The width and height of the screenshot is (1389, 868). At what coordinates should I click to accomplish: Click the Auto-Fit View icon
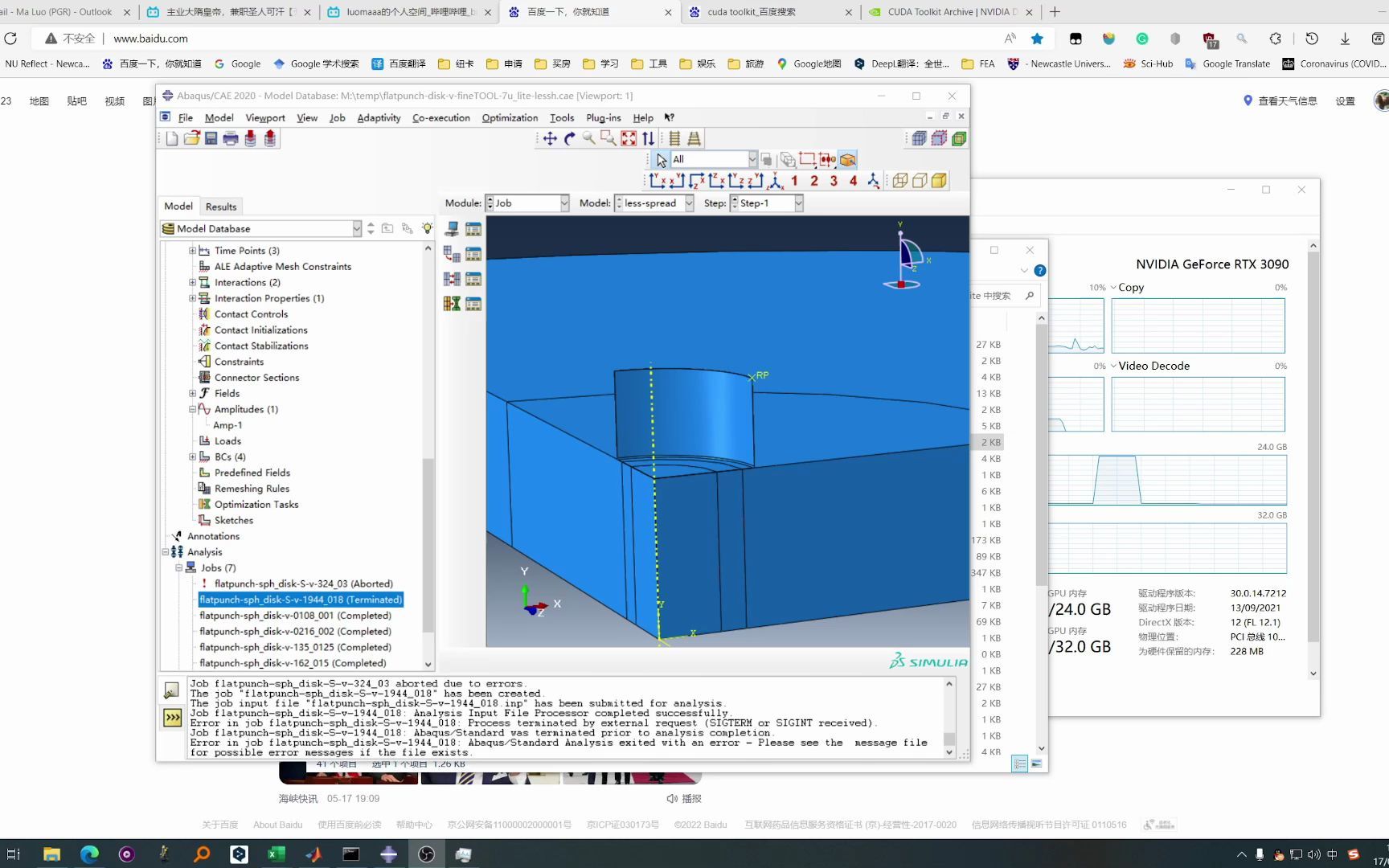tap(629, 138)
